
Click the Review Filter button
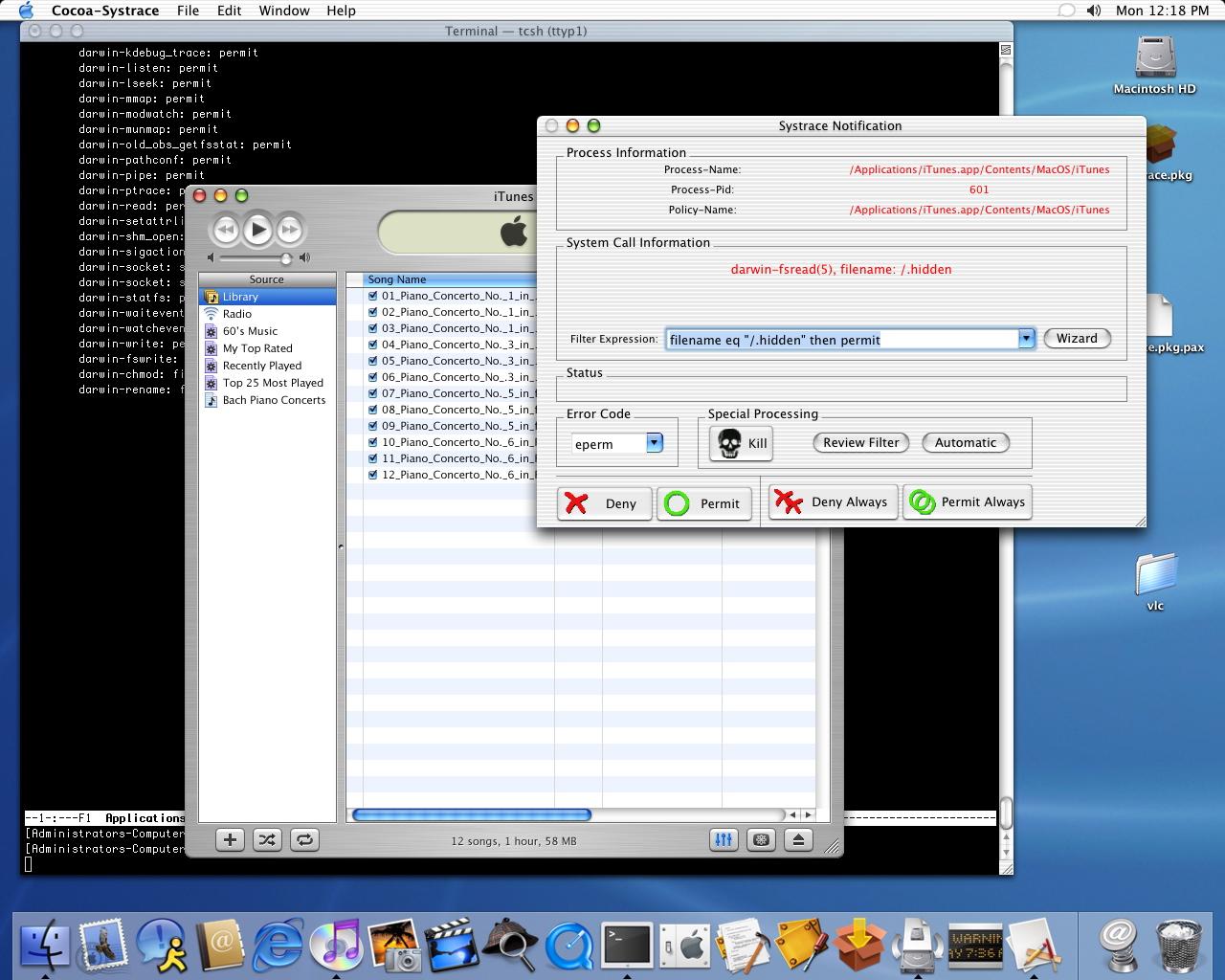[x=861, y=442]
